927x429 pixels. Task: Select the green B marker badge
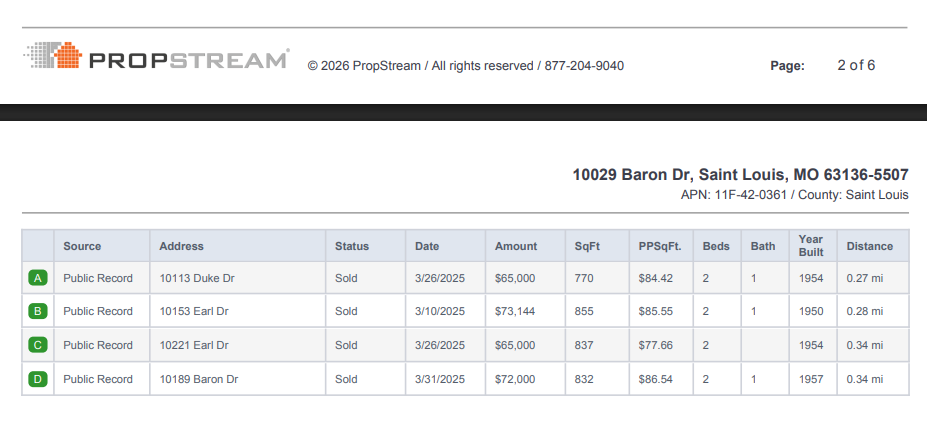(x=38, y=311)
